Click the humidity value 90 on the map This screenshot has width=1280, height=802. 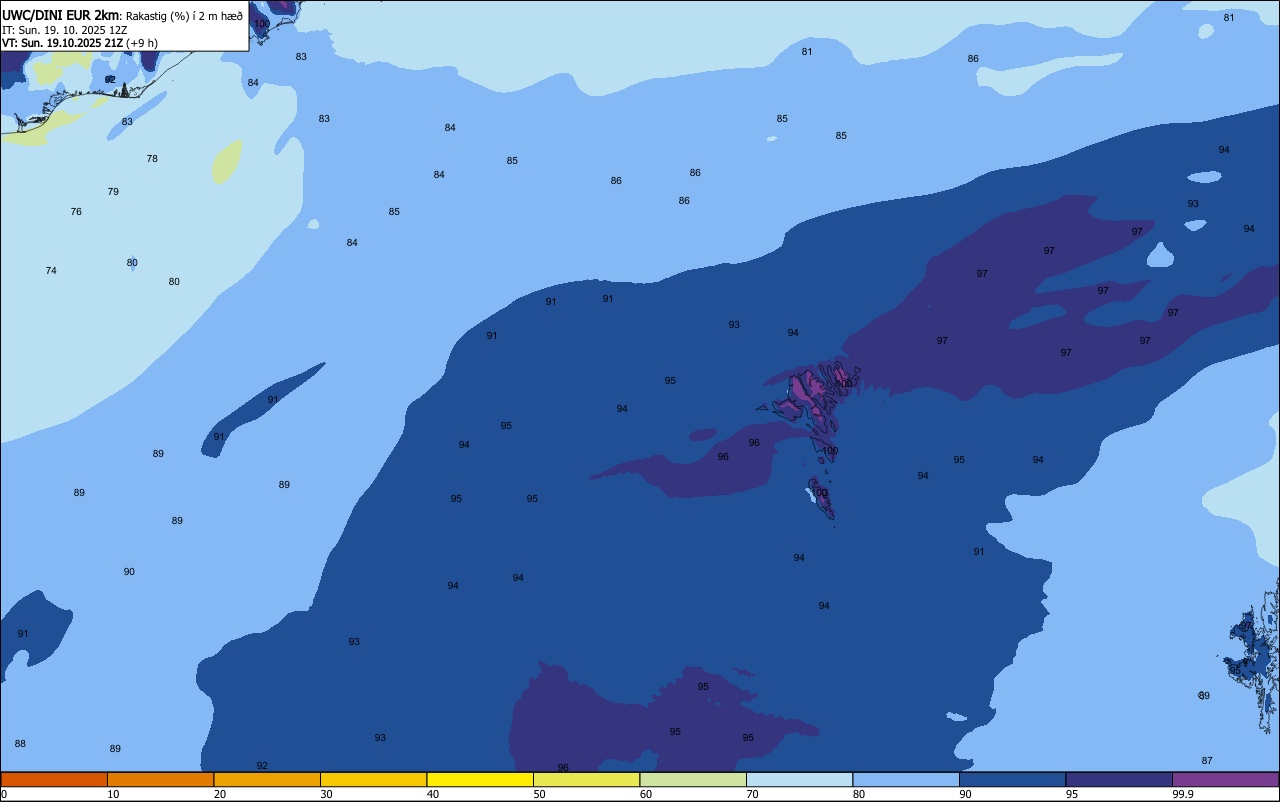tap(129, 572)
